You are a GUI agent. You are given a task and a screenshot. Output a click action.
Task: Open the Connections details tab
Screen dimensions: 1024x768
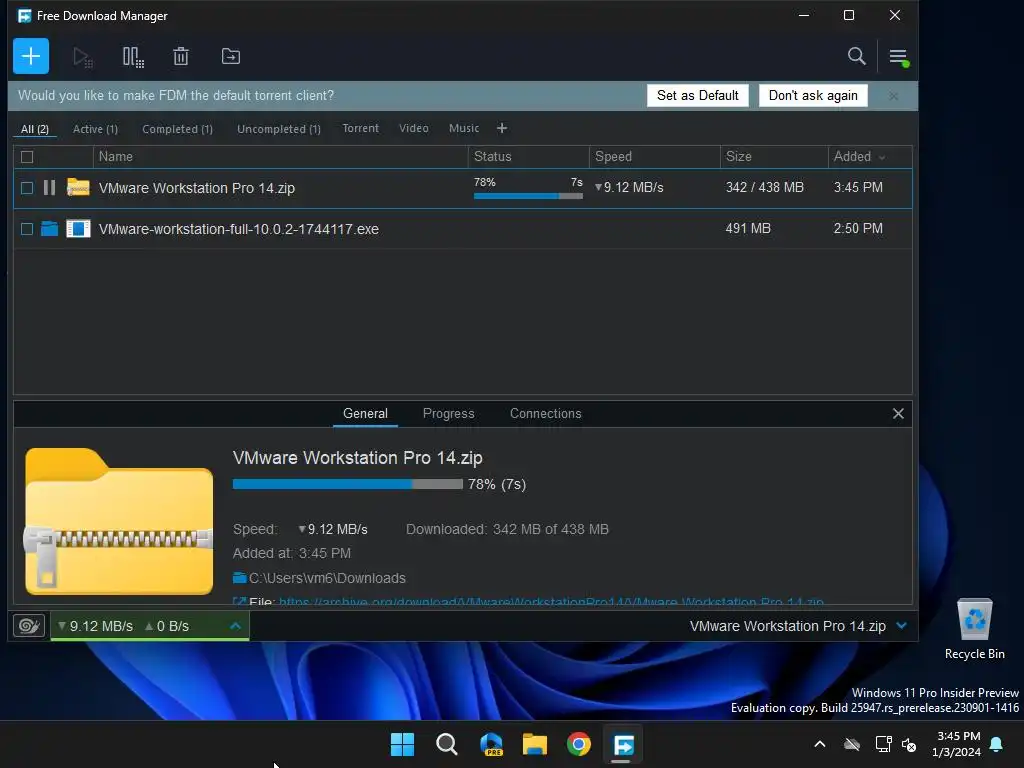(545, 413)
